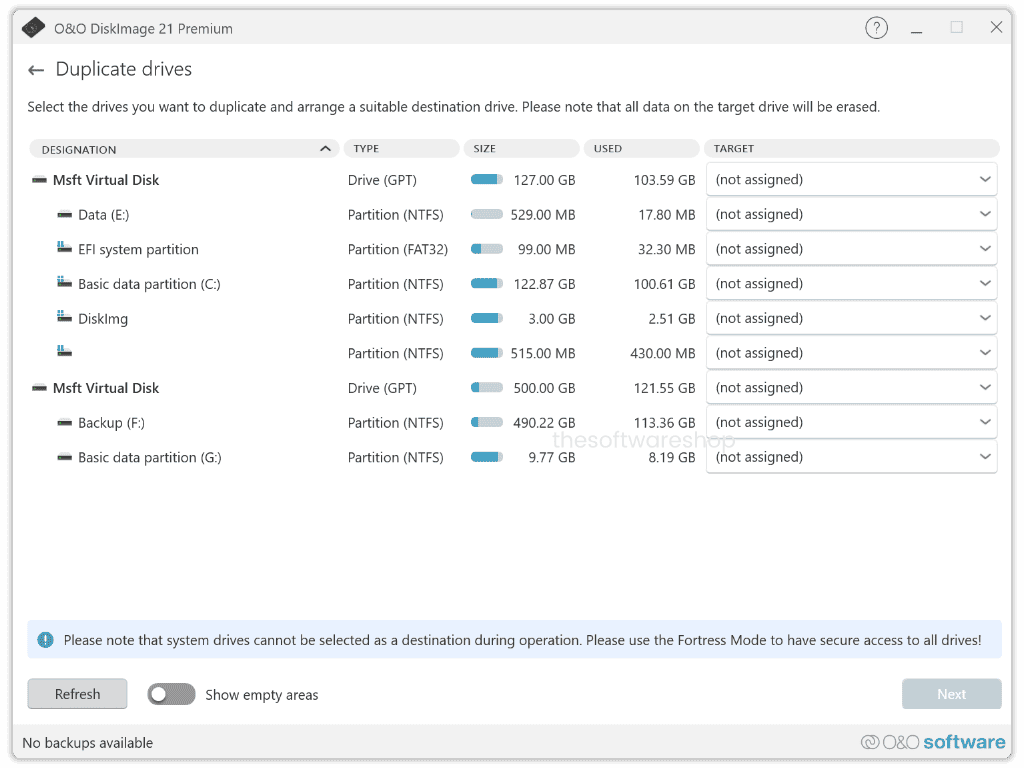1024x768 pixels.
Task: Click the Partition (FAT32) type cell
Action: pos(398,249)
